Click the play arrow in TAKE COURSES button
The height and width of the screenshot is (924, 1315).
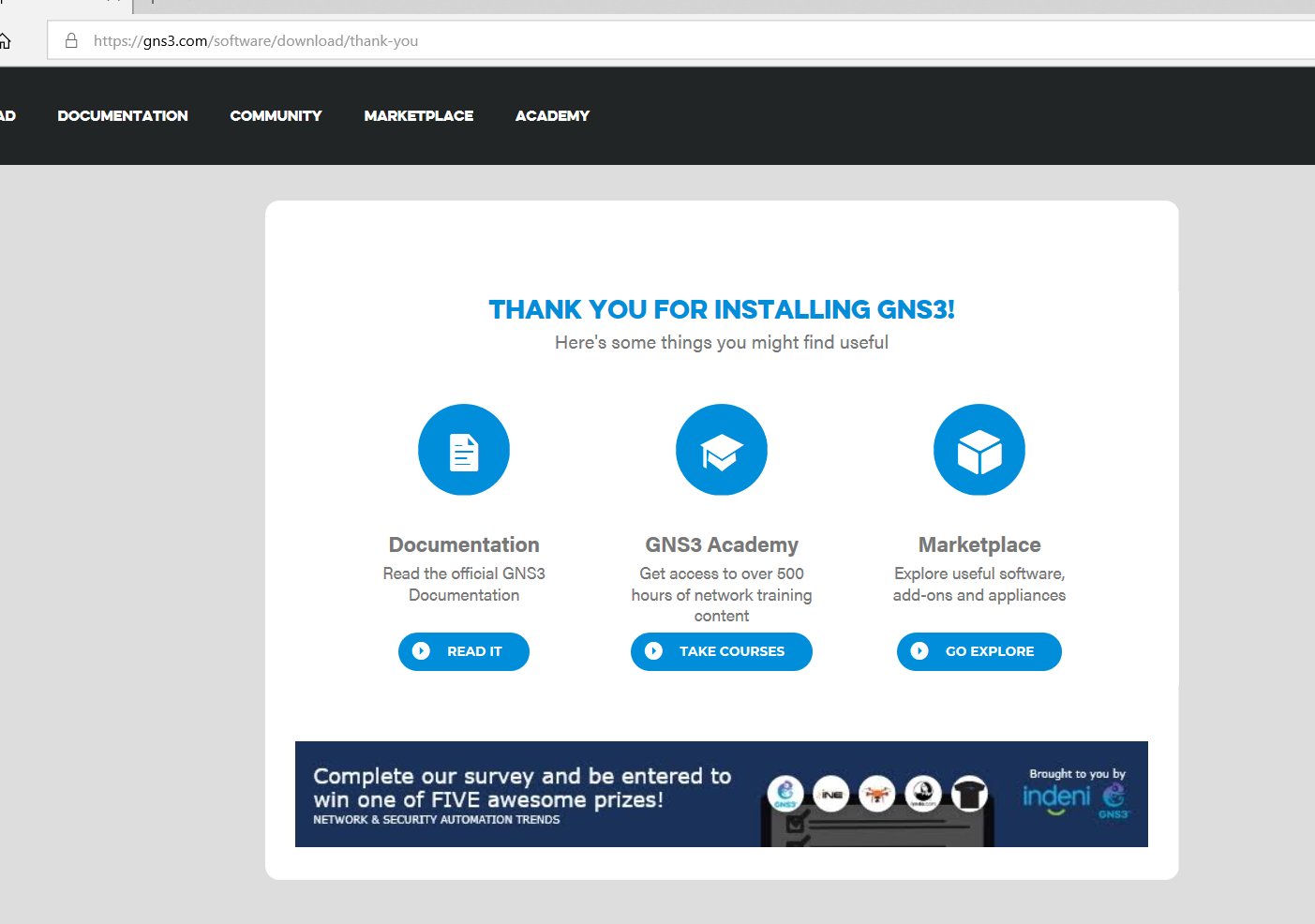tap(654, 651)
